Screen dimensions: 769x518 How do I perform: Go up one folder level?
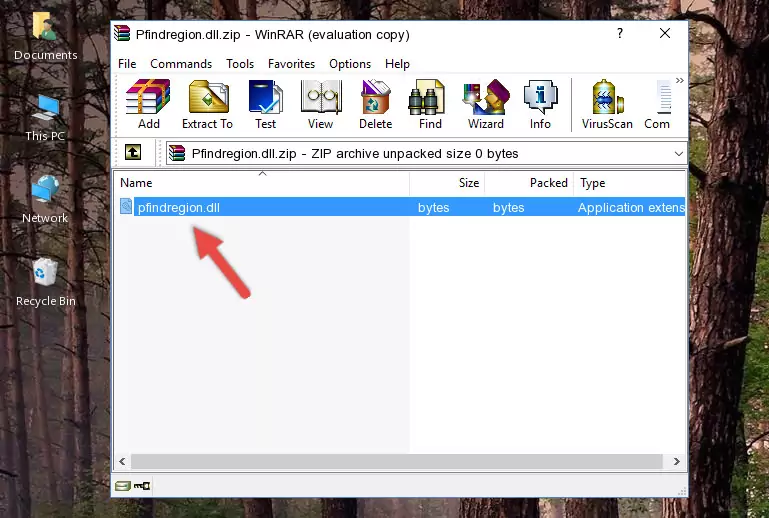(133, 153)
